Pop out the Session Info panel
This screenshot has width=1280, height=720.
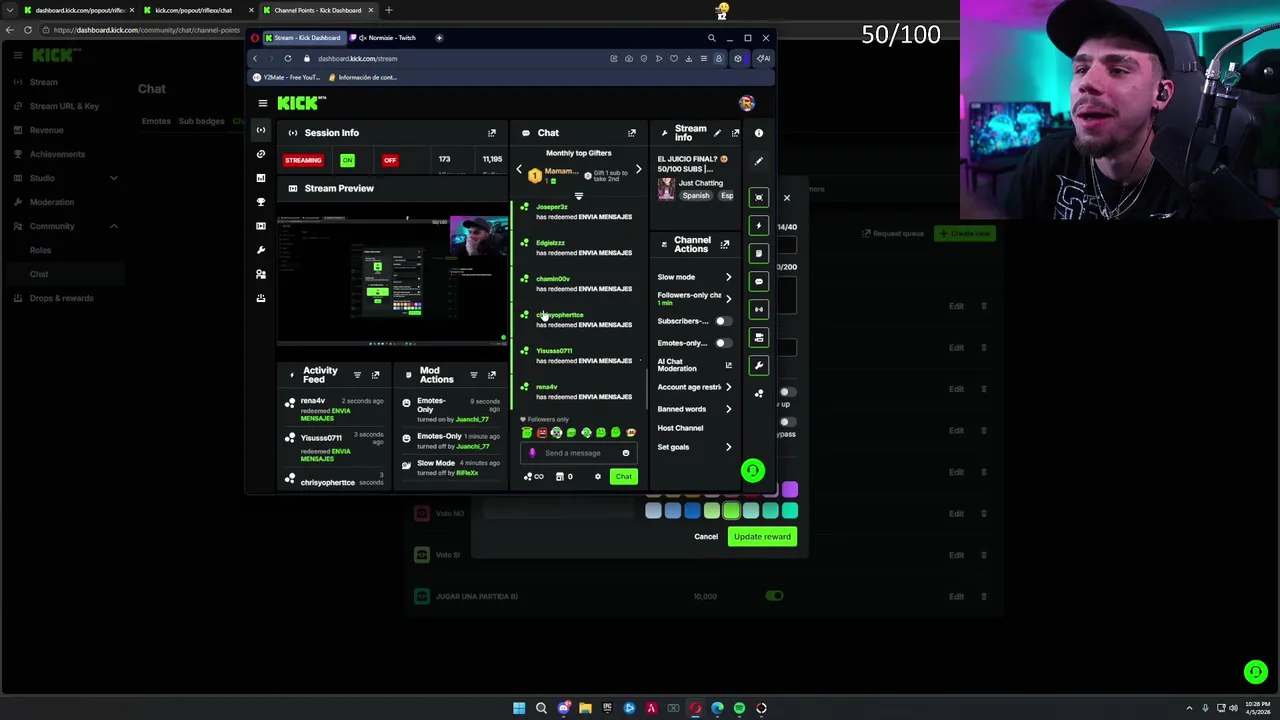pos(492,133)
